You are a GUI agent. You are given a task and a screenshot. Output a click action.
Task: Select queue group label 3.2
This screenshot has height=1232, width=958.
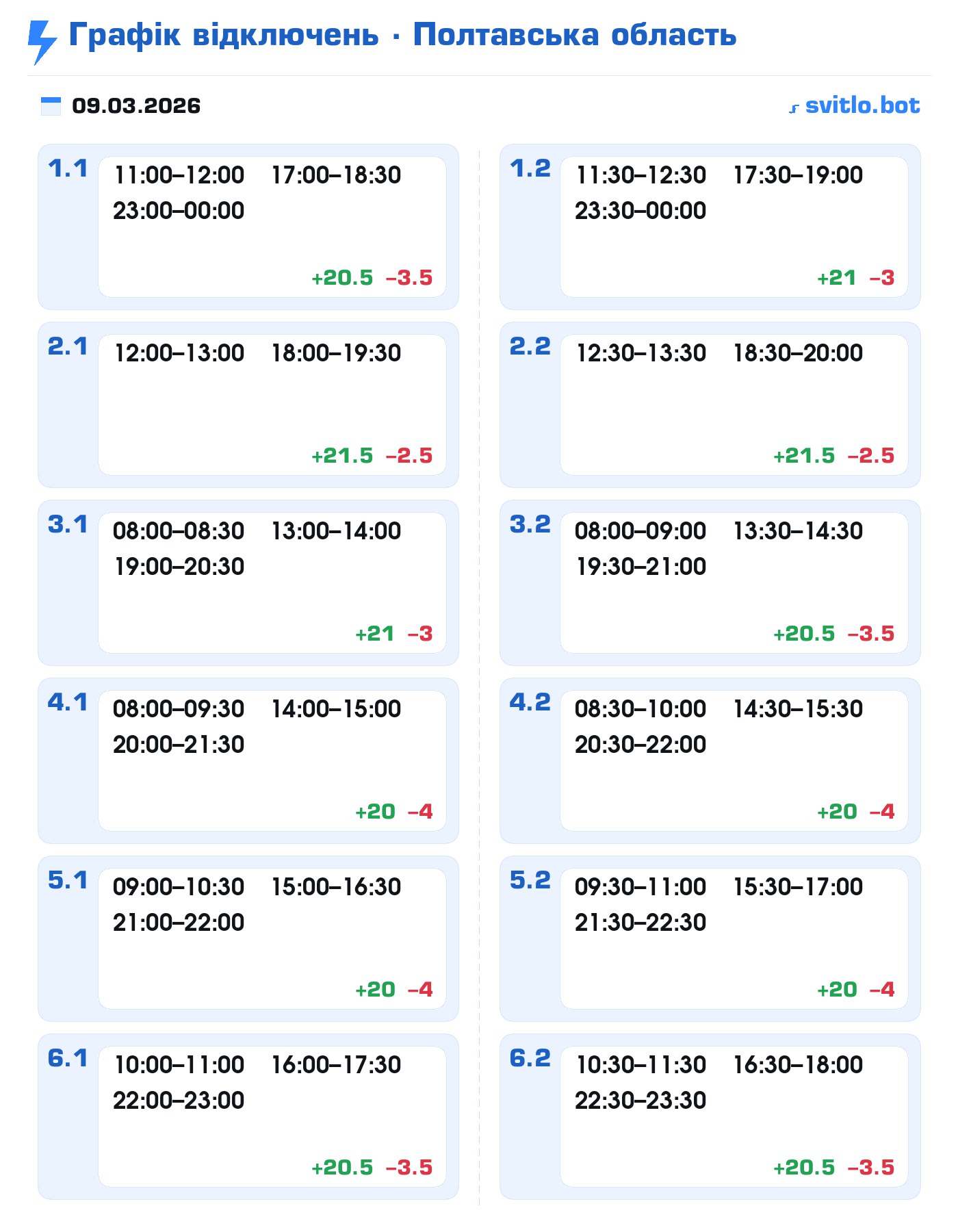pos(530,524)
